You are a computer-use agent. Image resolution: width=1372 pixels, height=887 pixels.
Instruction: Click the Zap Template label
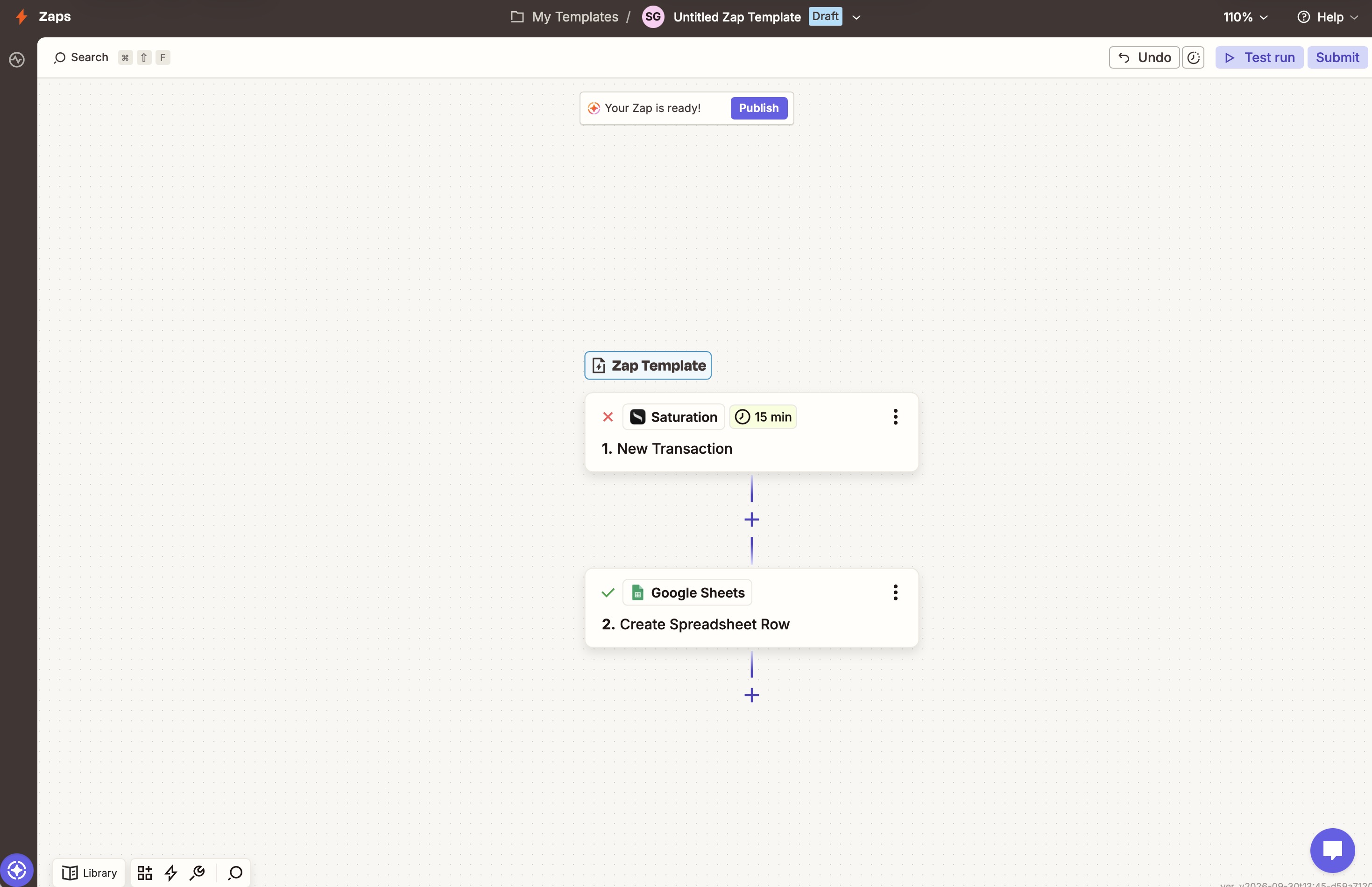click(647, 366)
